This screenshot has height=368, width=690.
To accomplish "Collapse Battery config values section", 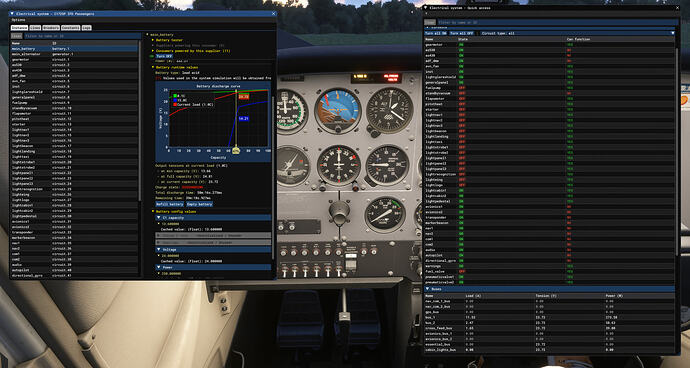I will (x=153, y=211).
